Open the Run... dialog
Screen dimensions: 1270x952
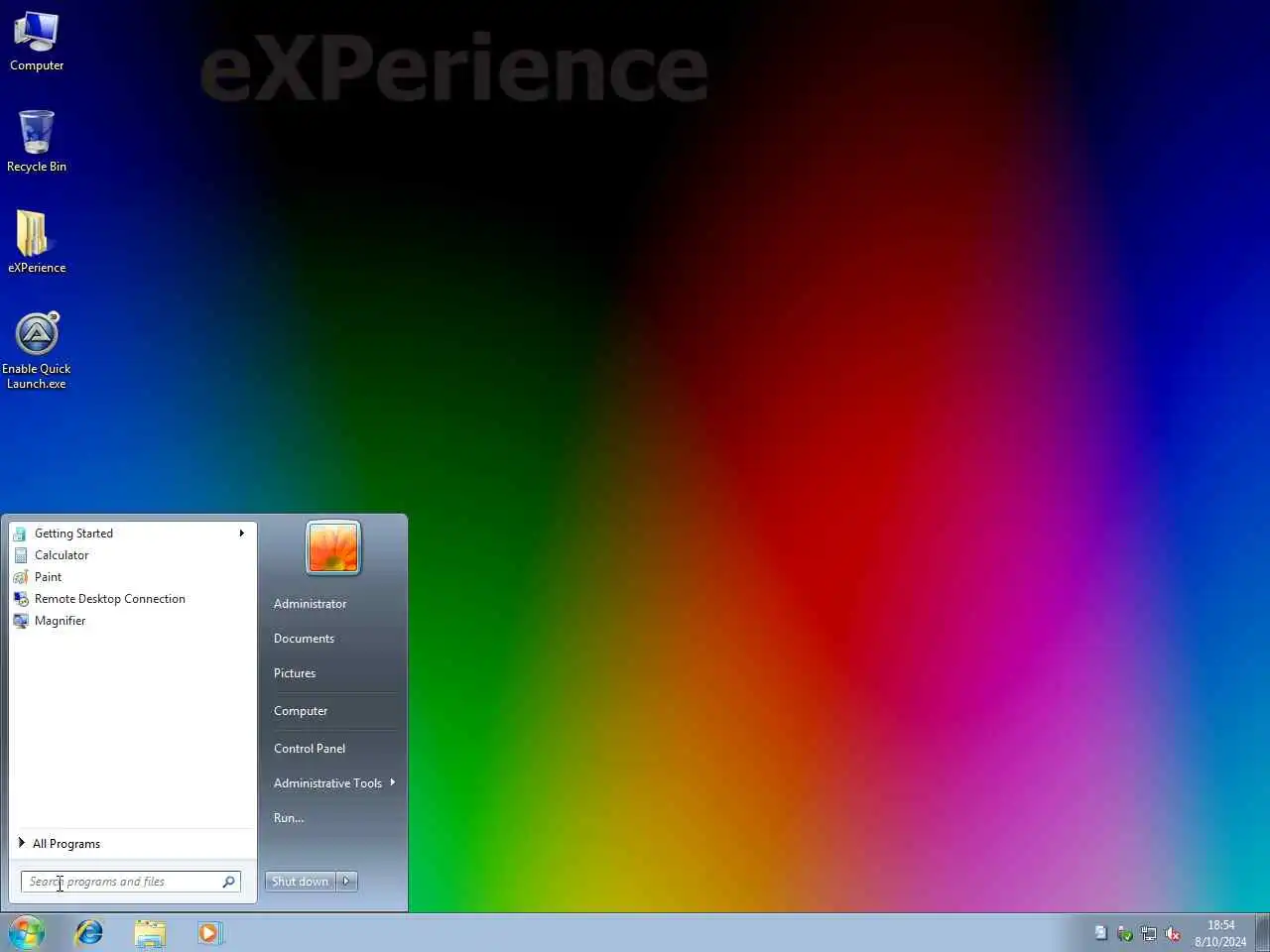pos(289,818)
